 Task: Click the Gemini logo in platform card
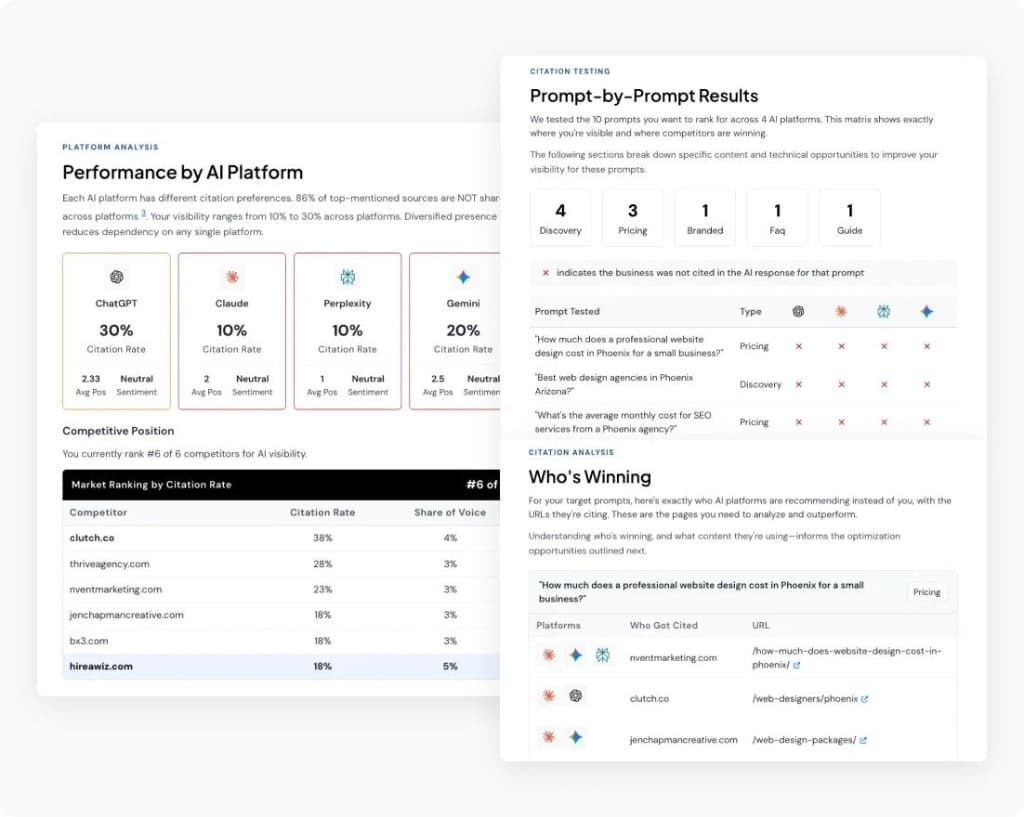463,277
